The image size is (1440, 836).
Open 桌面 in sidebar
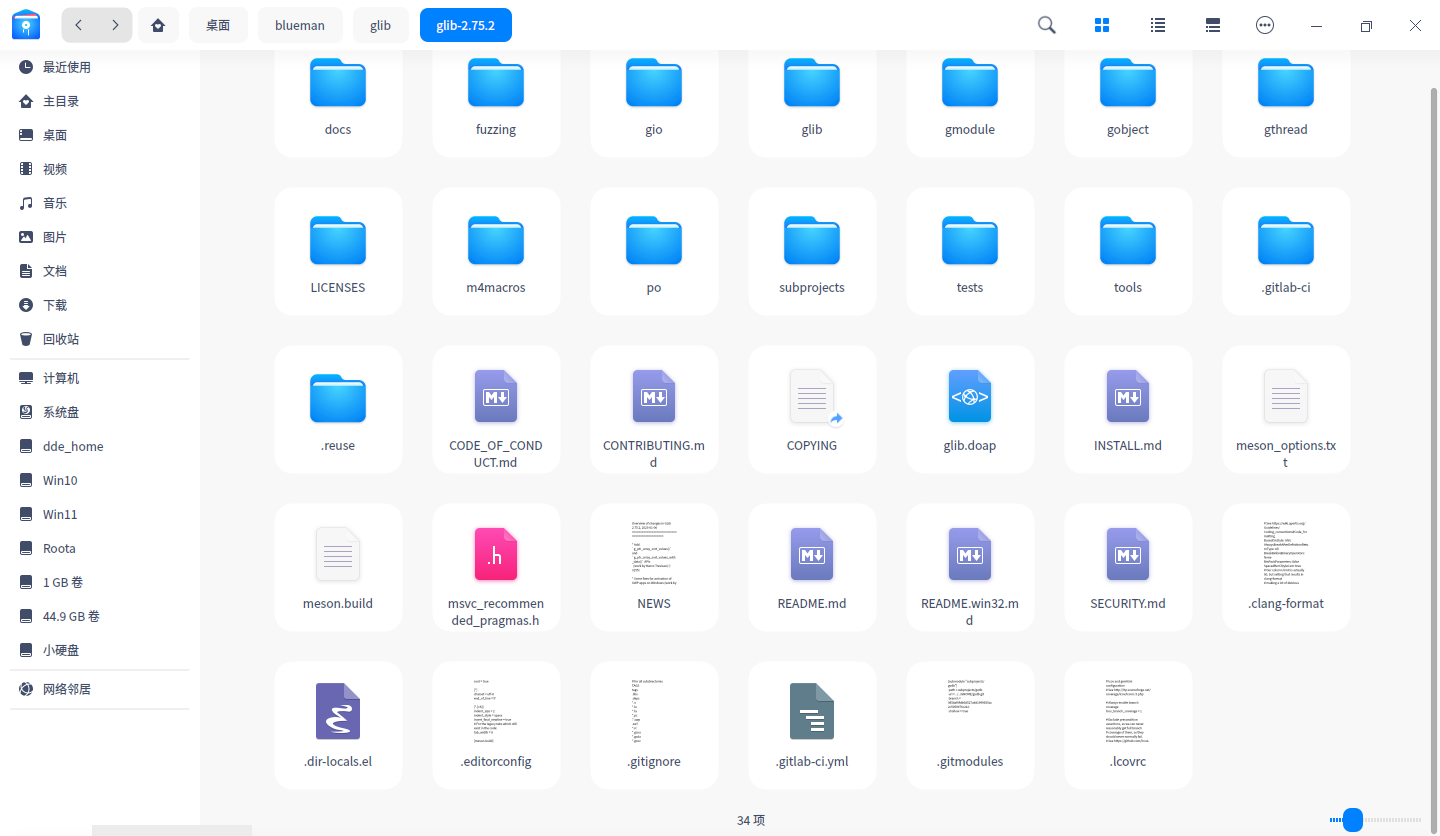tap(100, 135)
